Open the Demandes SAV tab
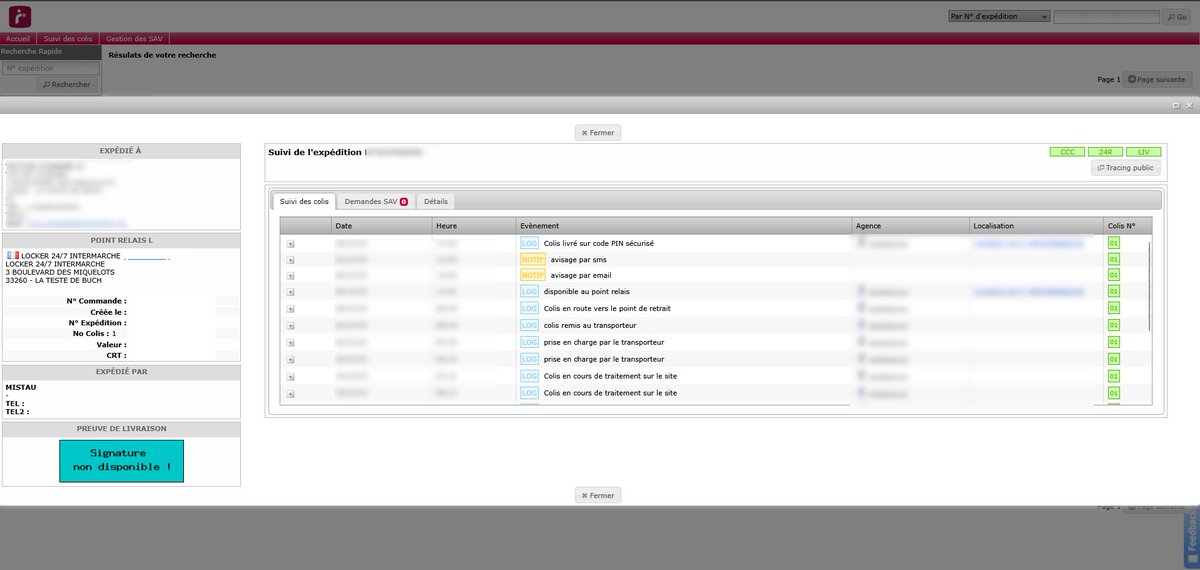Viewport: 1200px width, 570px height. 376,201
